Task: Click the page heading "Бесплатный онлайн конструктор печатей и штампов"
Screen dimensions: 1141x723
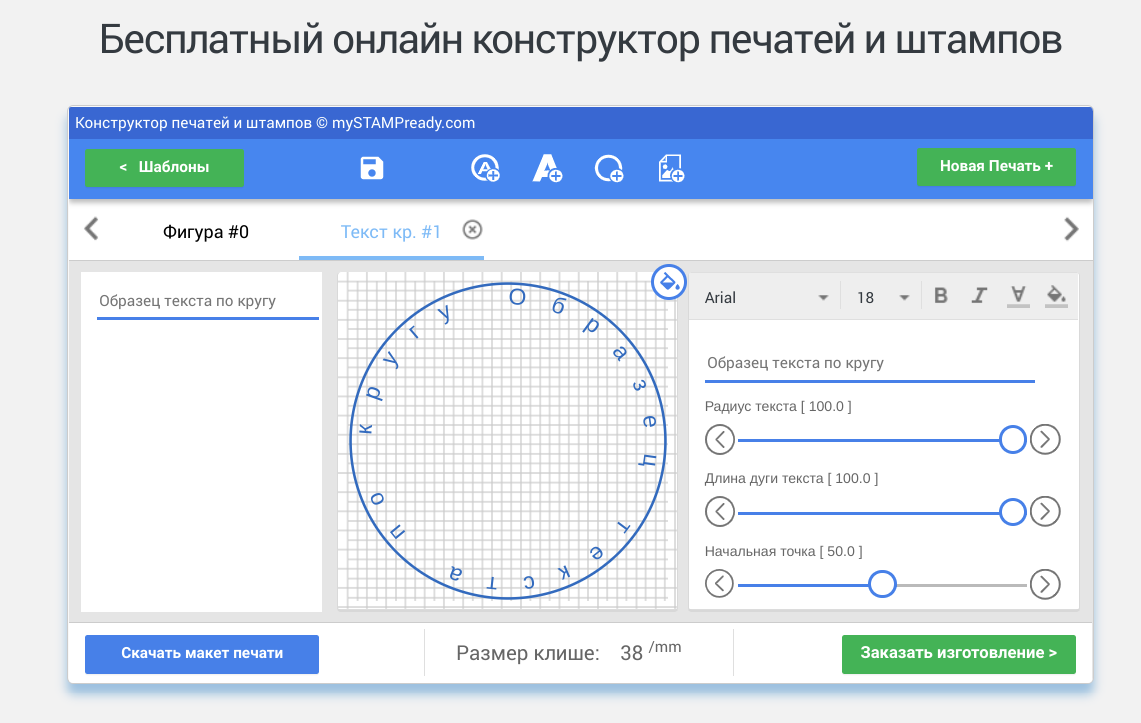Action: (x=580, y=39)
